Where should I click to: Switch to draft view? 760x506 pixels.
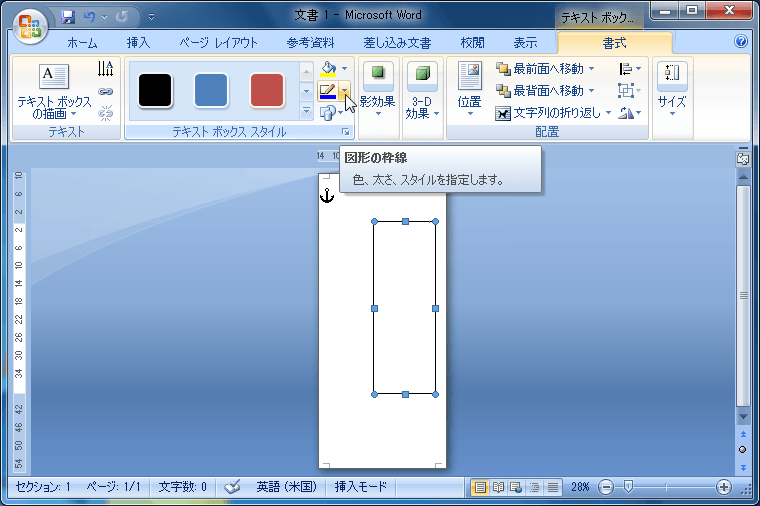(553, 487)
